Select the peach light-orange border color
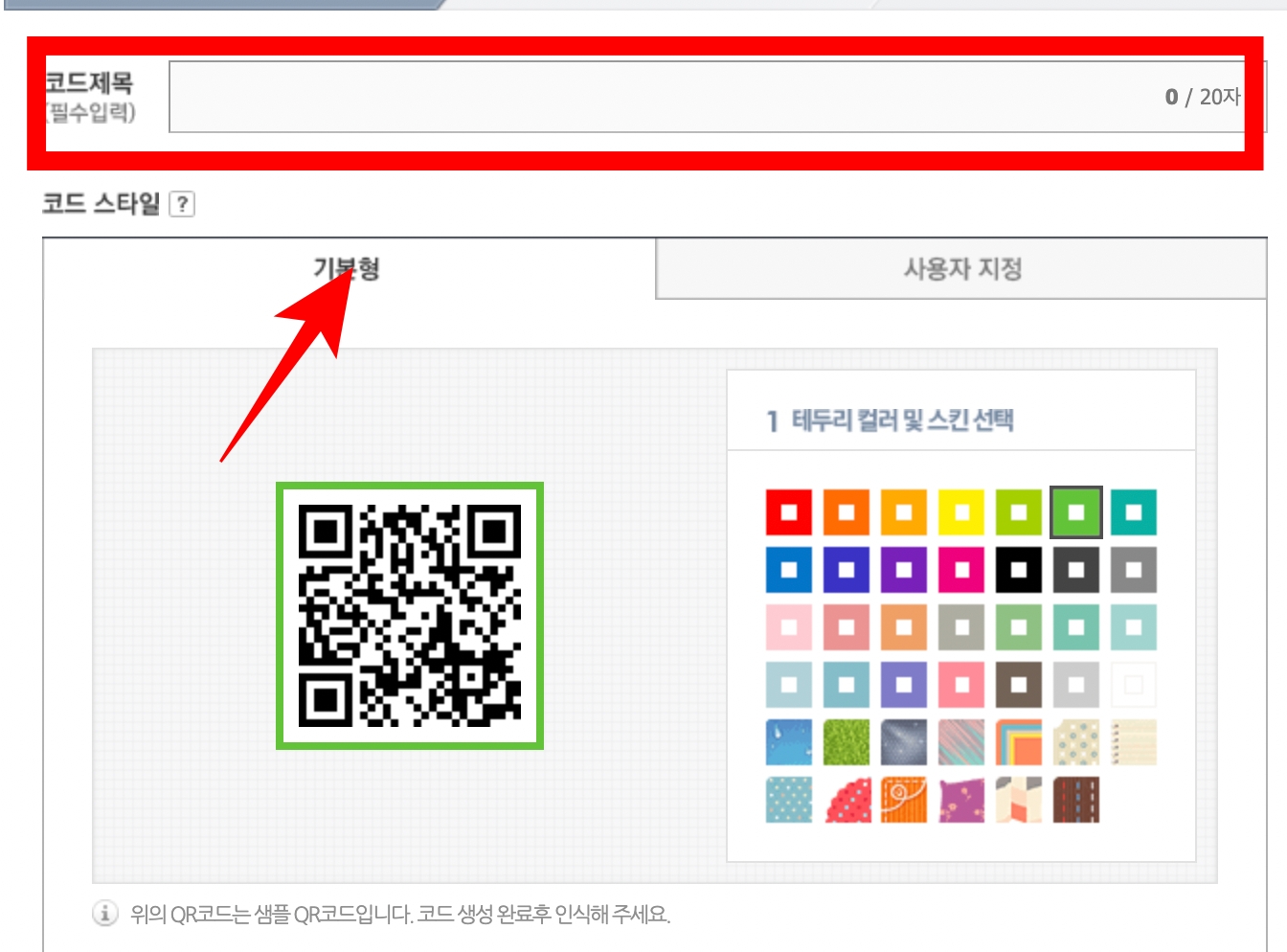This screenshot has width=1287, height=952. point(904,627)
